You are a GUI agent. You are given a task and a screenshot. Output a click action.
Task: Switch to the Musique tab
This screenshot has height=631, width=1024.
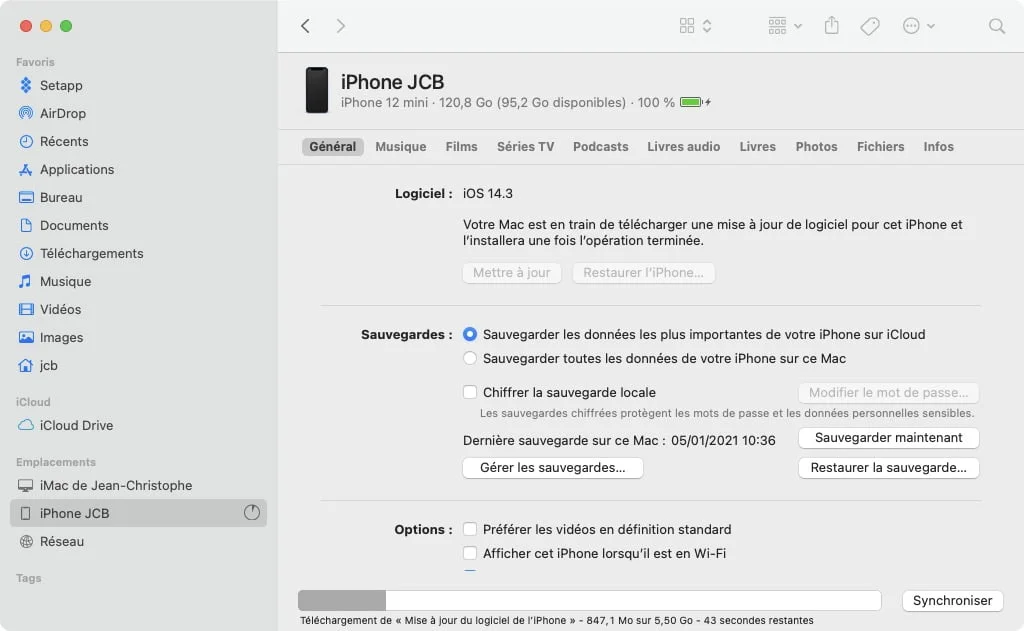click(400, 146)
